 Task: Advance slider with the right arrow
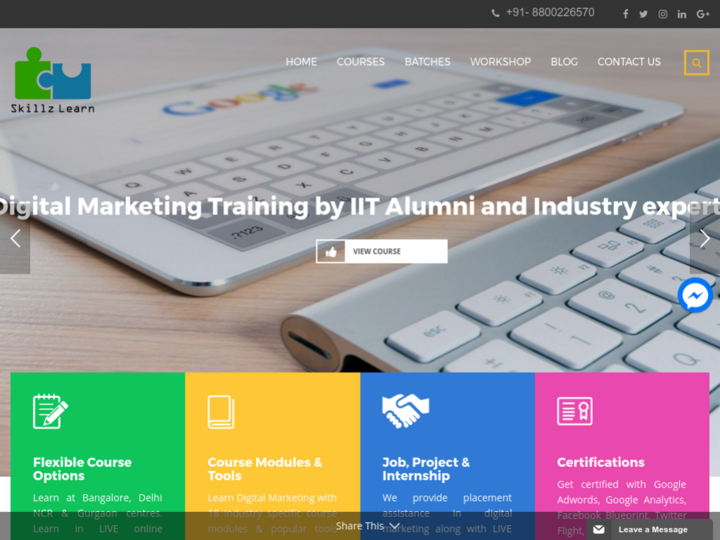tap(705, 238)
